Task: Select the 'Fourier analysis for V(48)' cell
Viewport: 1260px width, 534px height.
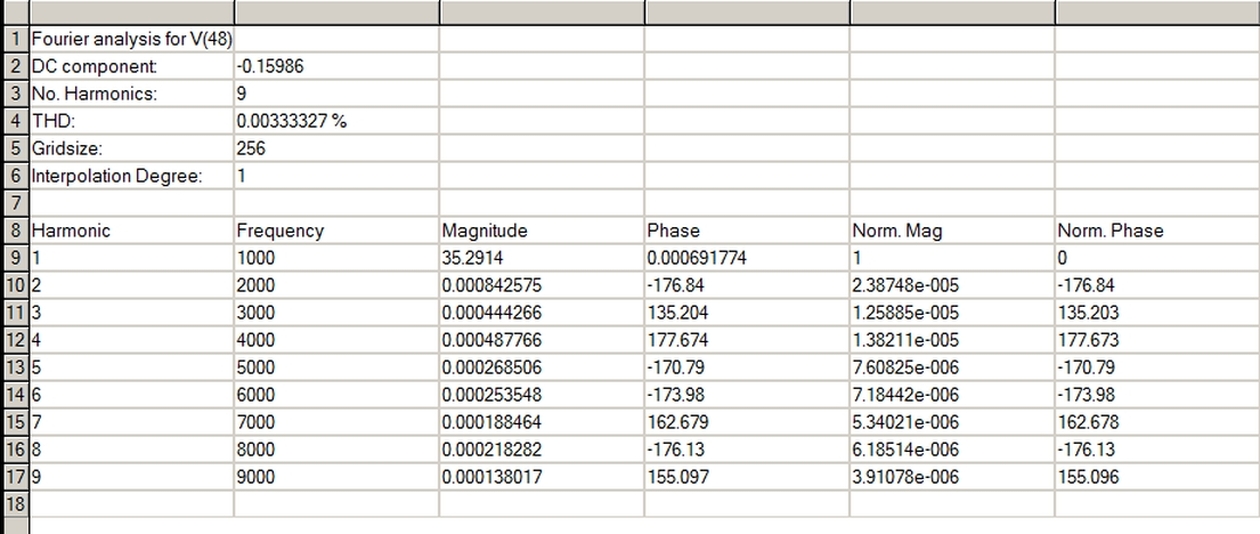Action: [x=131, y=40]
